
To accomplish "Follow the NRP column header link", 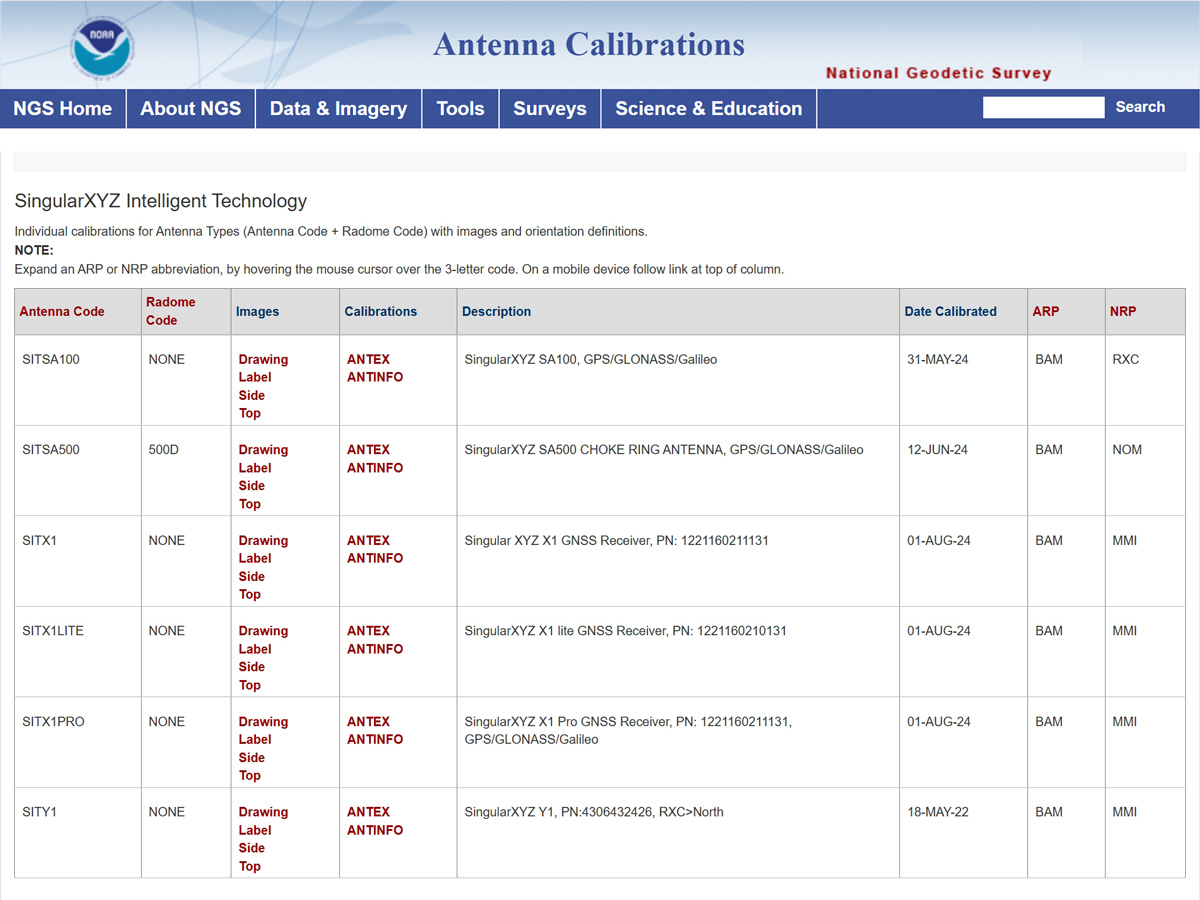I will tap(1122, 312).
